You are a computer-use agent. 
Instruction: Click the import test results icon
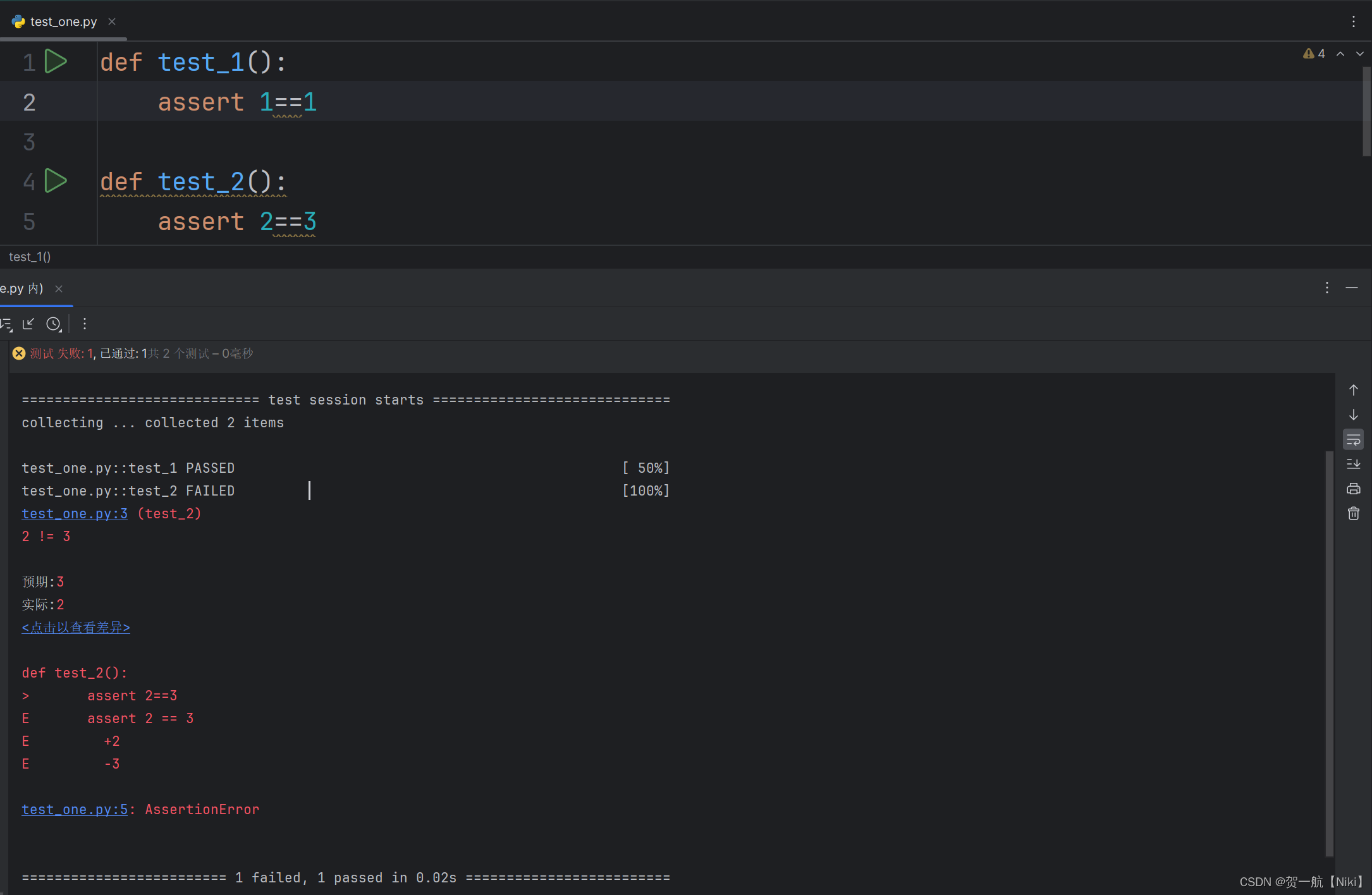(x=28, y=324)
